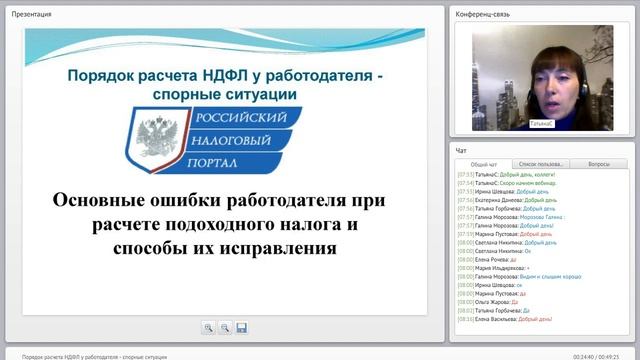Select Ирина Шевцова's 'Добрый день' message

click(503, 191)
